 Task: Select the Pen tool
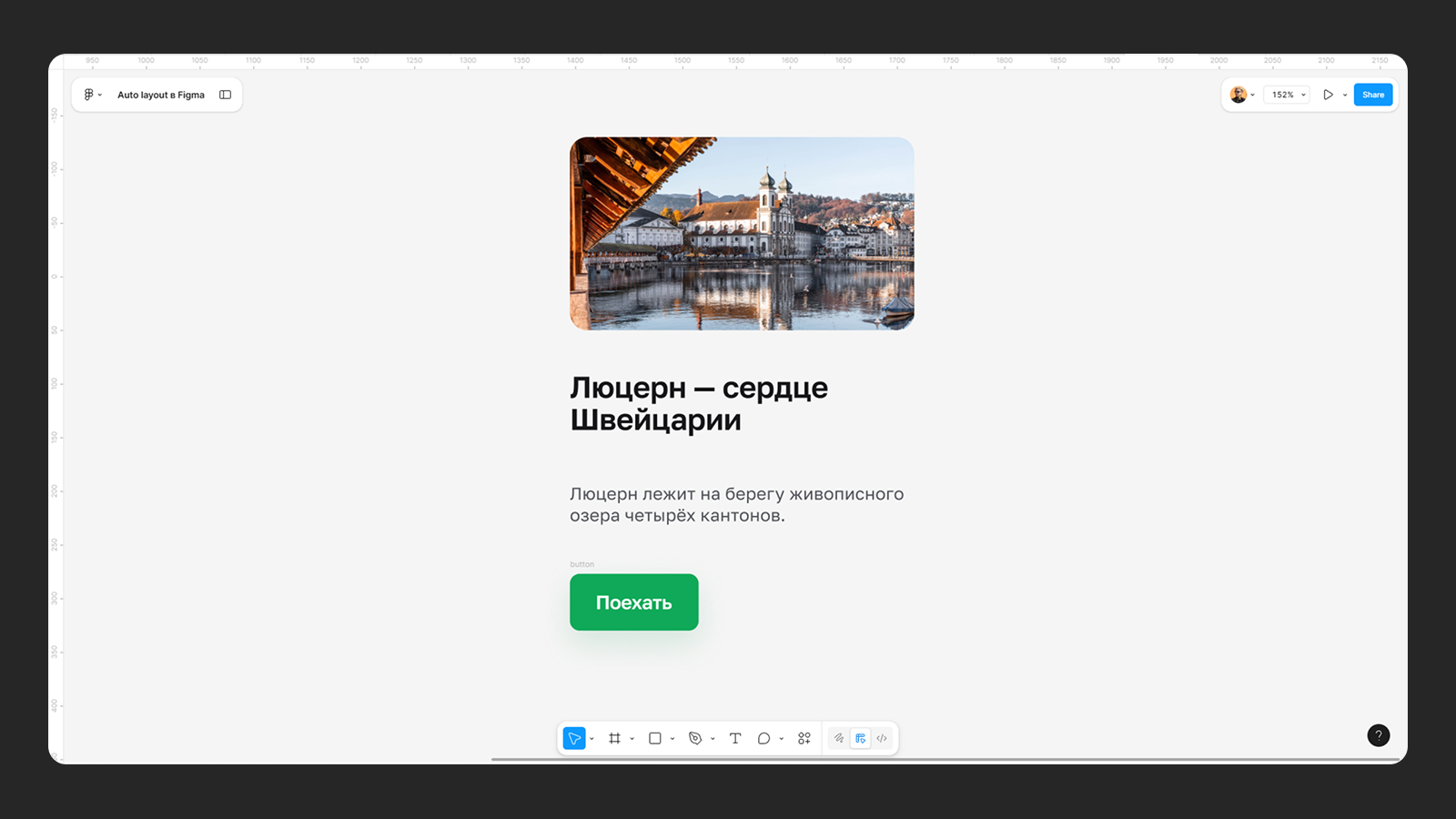(x=695, y=738)
